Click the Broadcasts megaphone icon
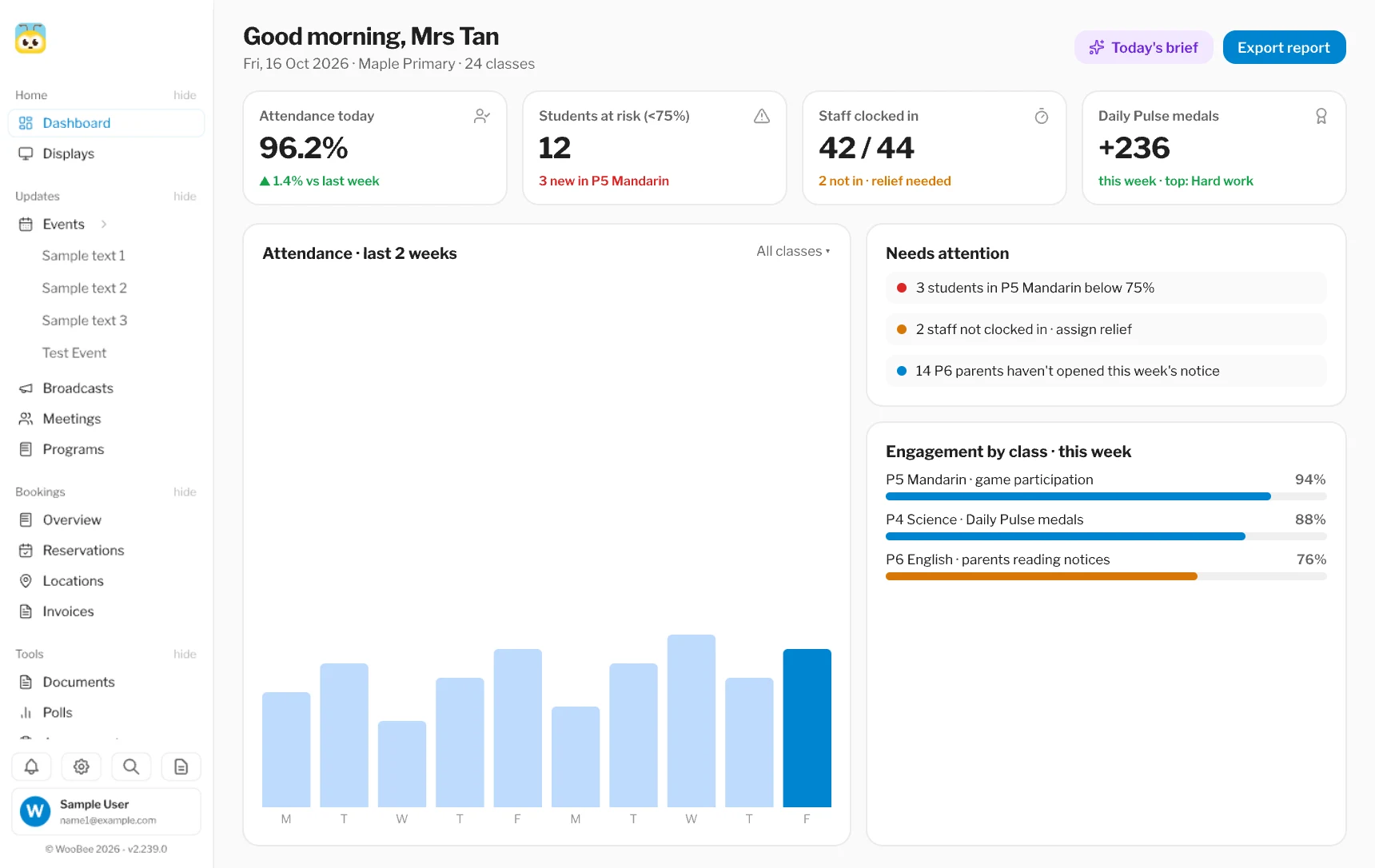 click(26, 388)
